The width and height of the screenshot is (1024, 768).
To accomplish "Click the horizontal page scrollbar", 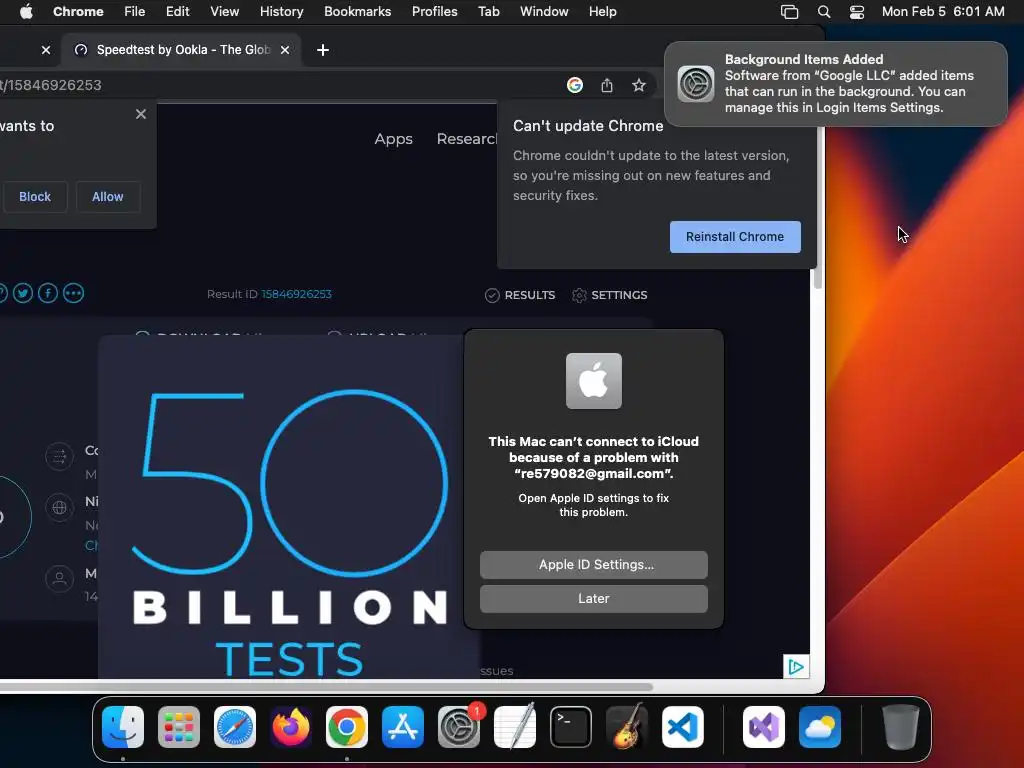I will click(327, 686).
